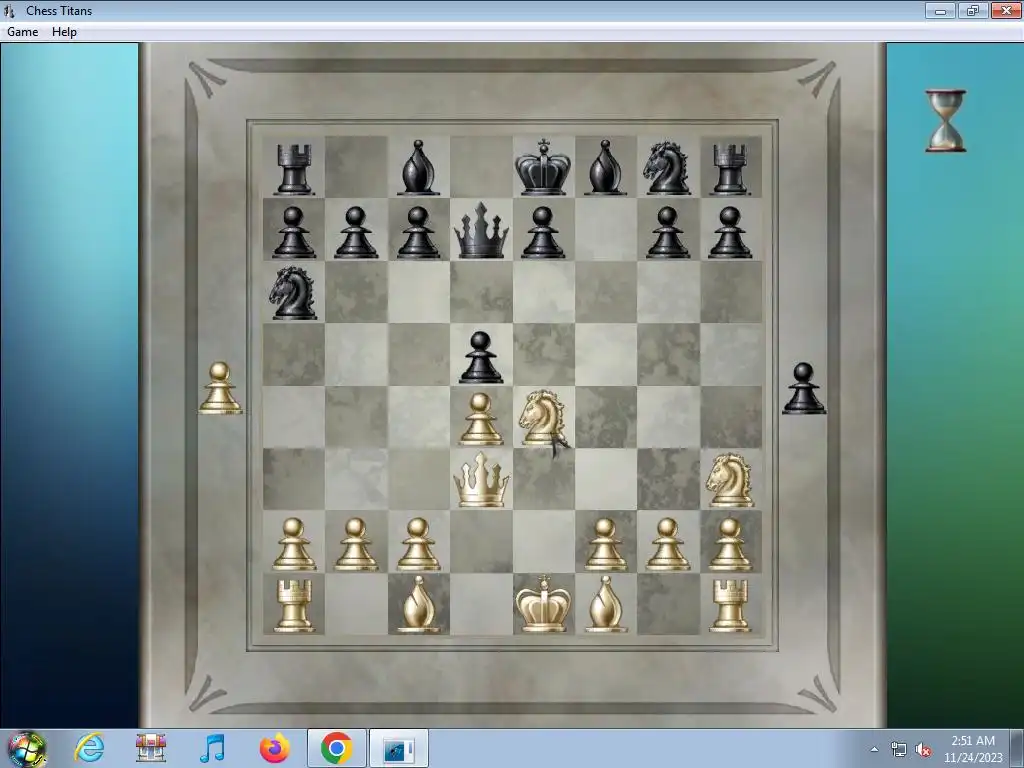Screen dimensions: 1024x768
Task: Click the empty b1 square beside a1 rook
Action: 356,604
